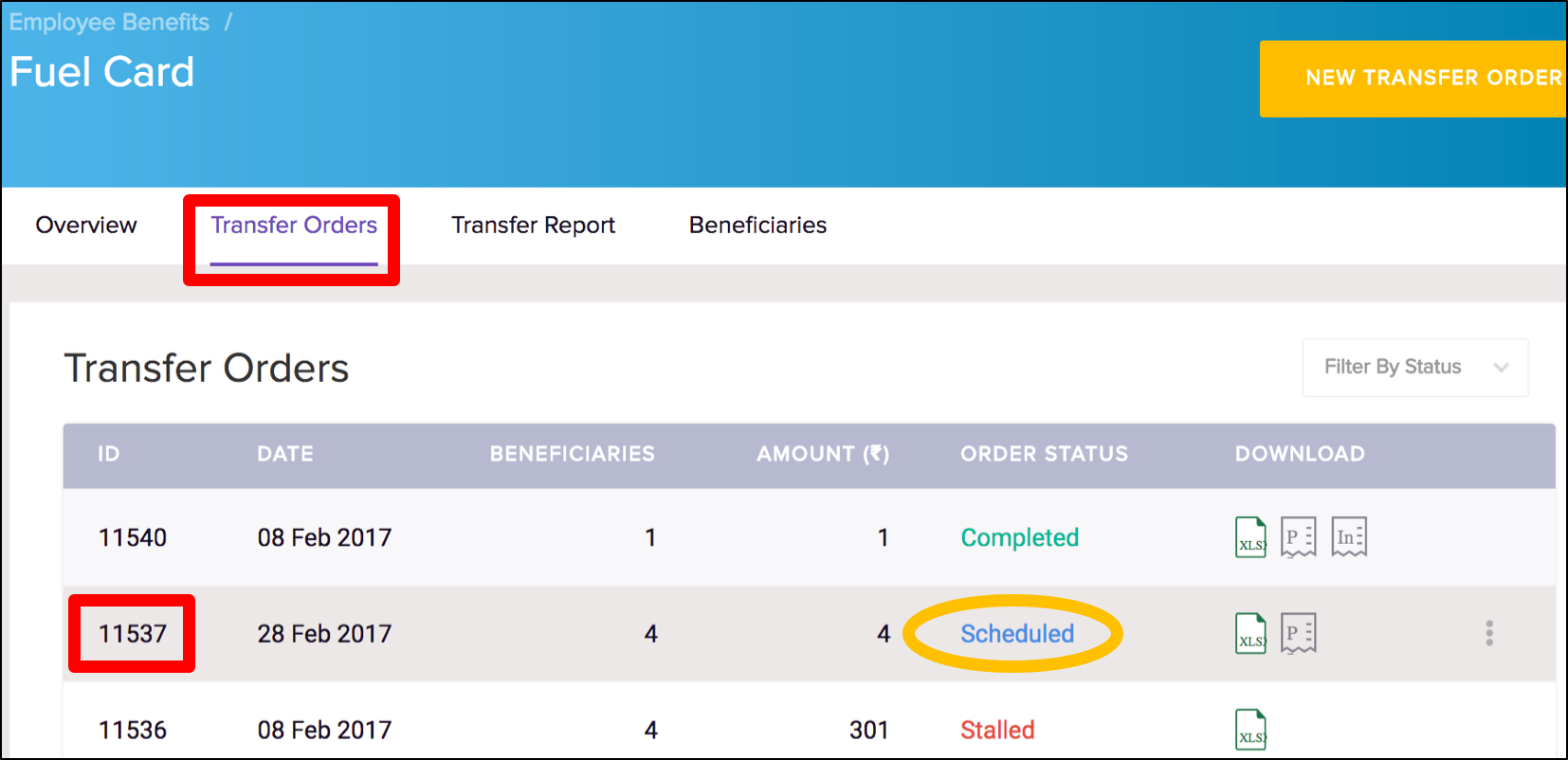
Task: Switch to the Overview tab
Action: pos(86,226)
